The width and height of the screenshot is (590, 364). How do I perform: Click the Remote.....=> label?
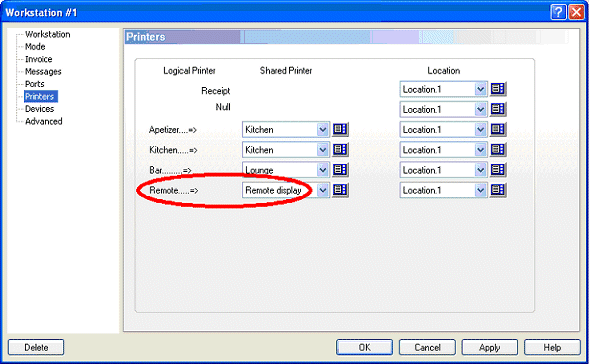pos(173,190)
